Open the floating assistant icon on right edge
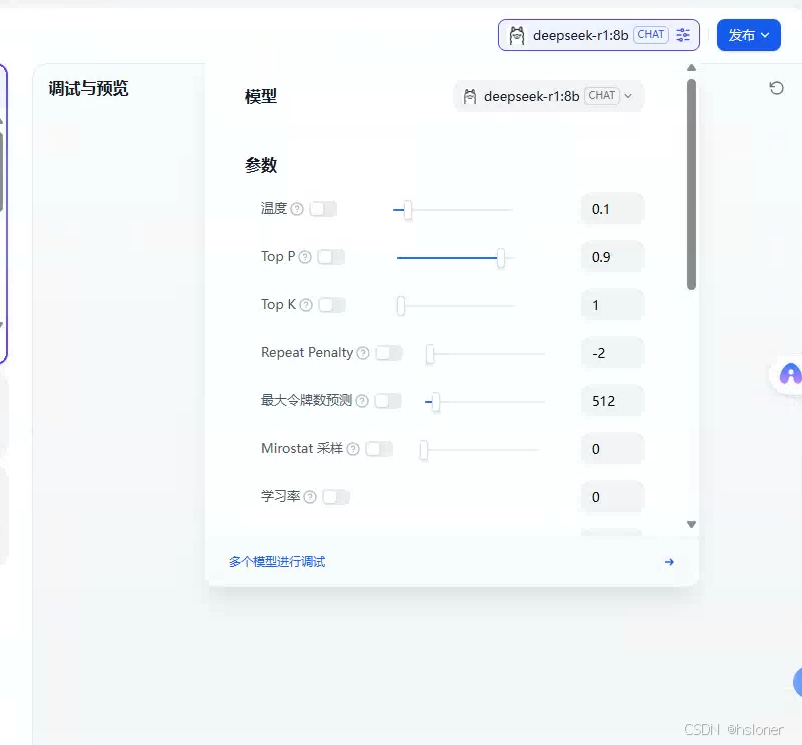The height and width of the screenshot is (745, 802). tap(789, 374)
